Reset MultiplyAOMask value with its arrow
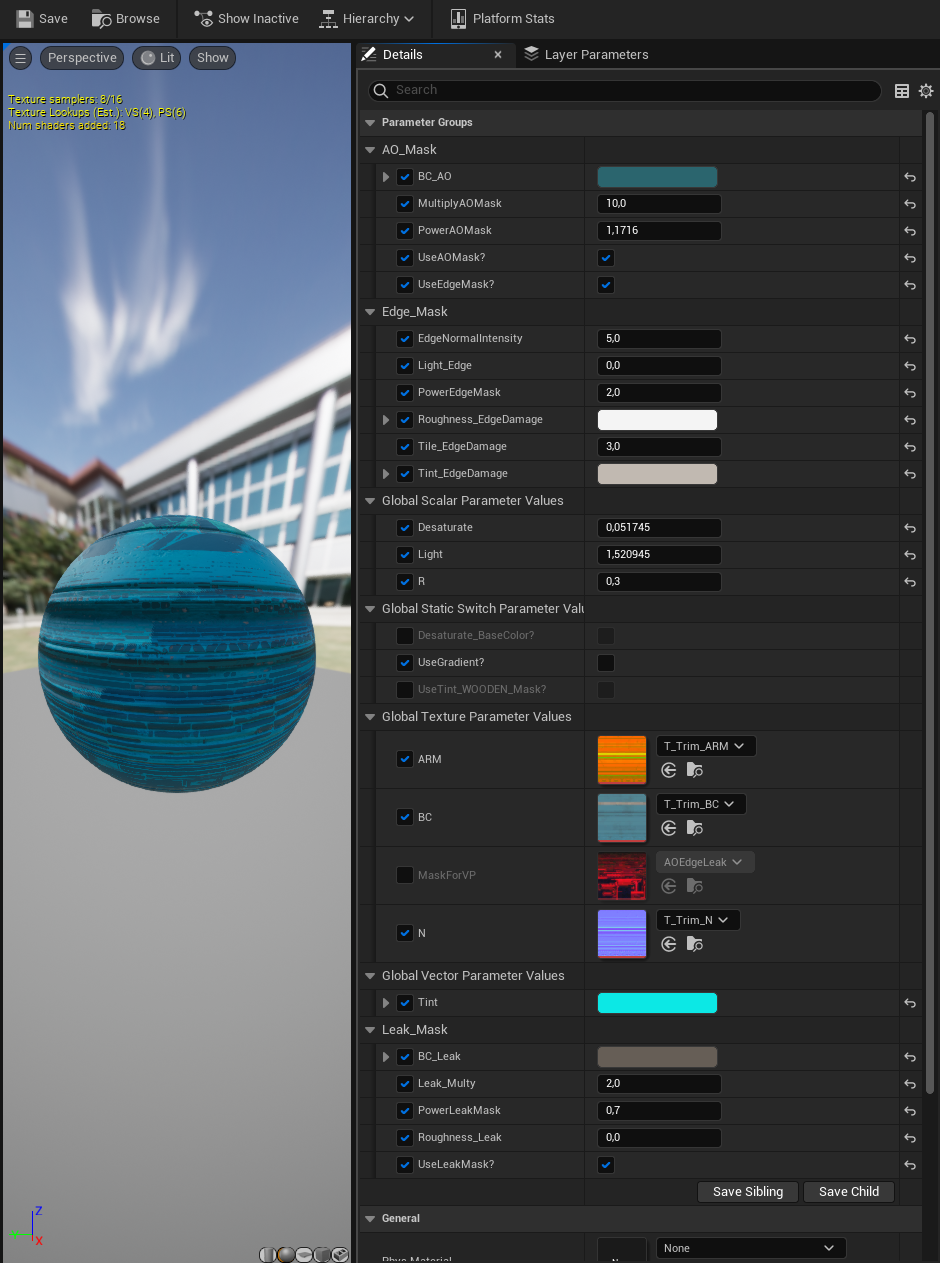Image resolution: width=940 pixels, height=1263 pixels. (x=910, y=204)
